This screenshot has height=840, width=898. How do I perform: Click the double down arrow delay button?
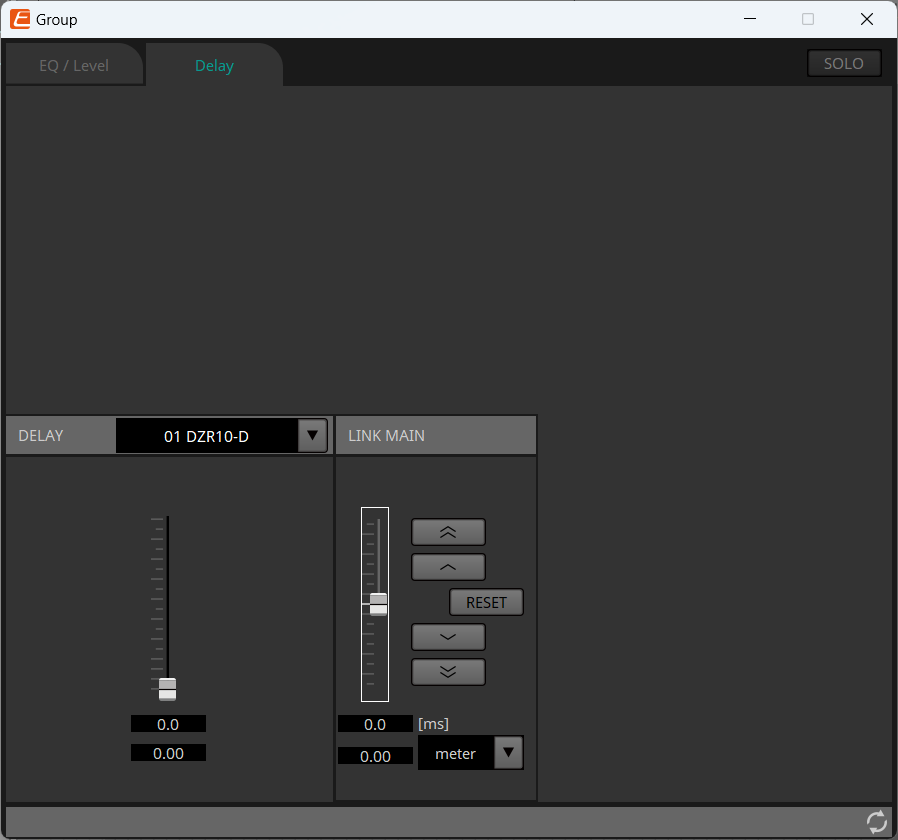pos(448,672)
